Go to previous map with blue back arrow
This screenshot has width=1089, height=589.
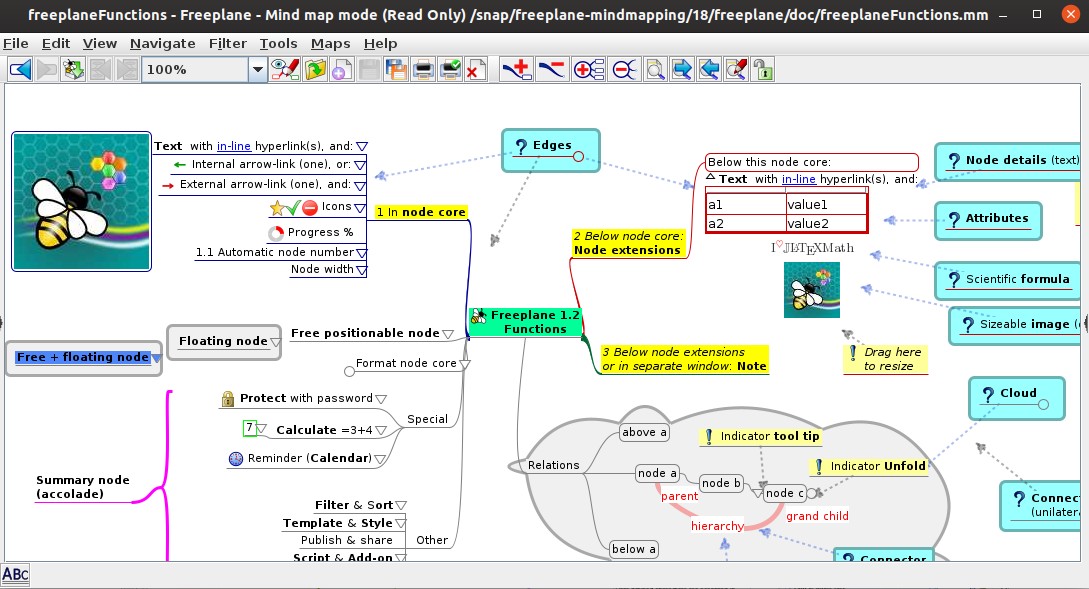coord(20,69)
